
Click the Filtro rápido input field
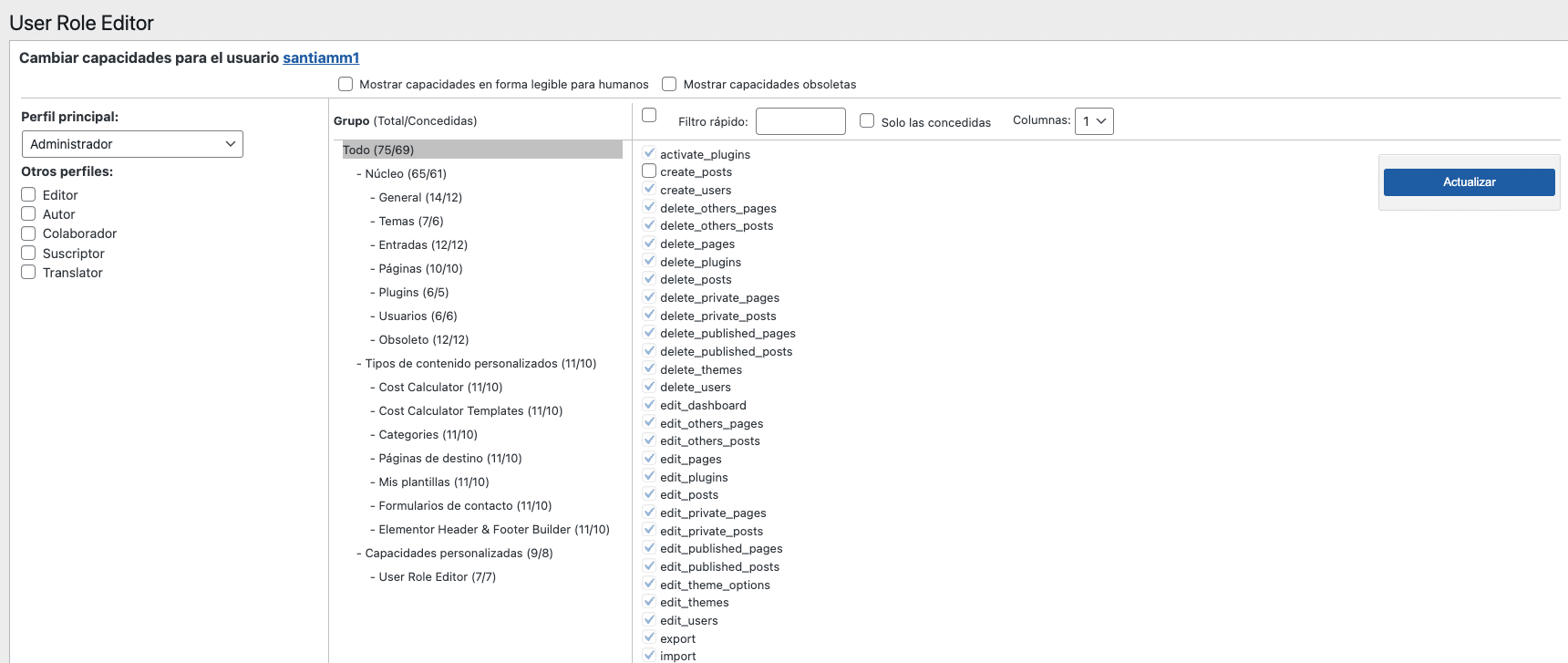point(799,121)
